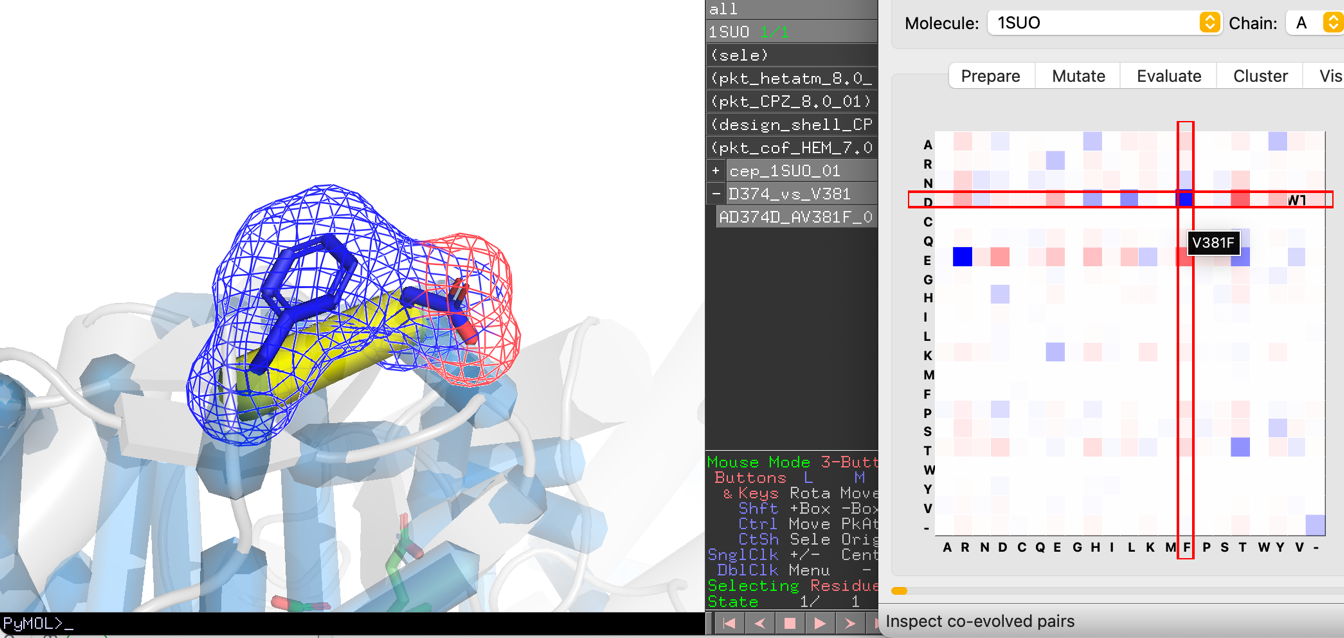Click the D row label beside heatmap
Image resolution: width=1344 pixels, height=638 pixels.
pos(928,202)
